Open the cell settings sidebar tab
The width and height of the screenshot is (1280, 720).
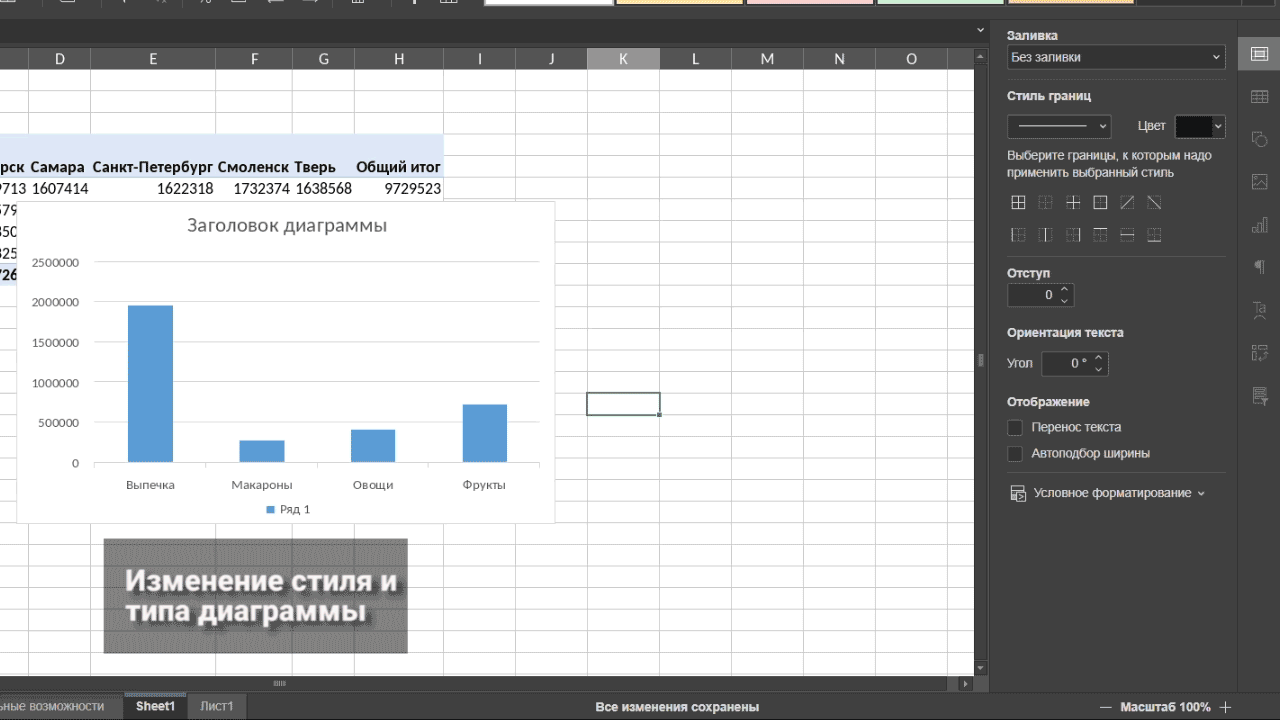1259,54
